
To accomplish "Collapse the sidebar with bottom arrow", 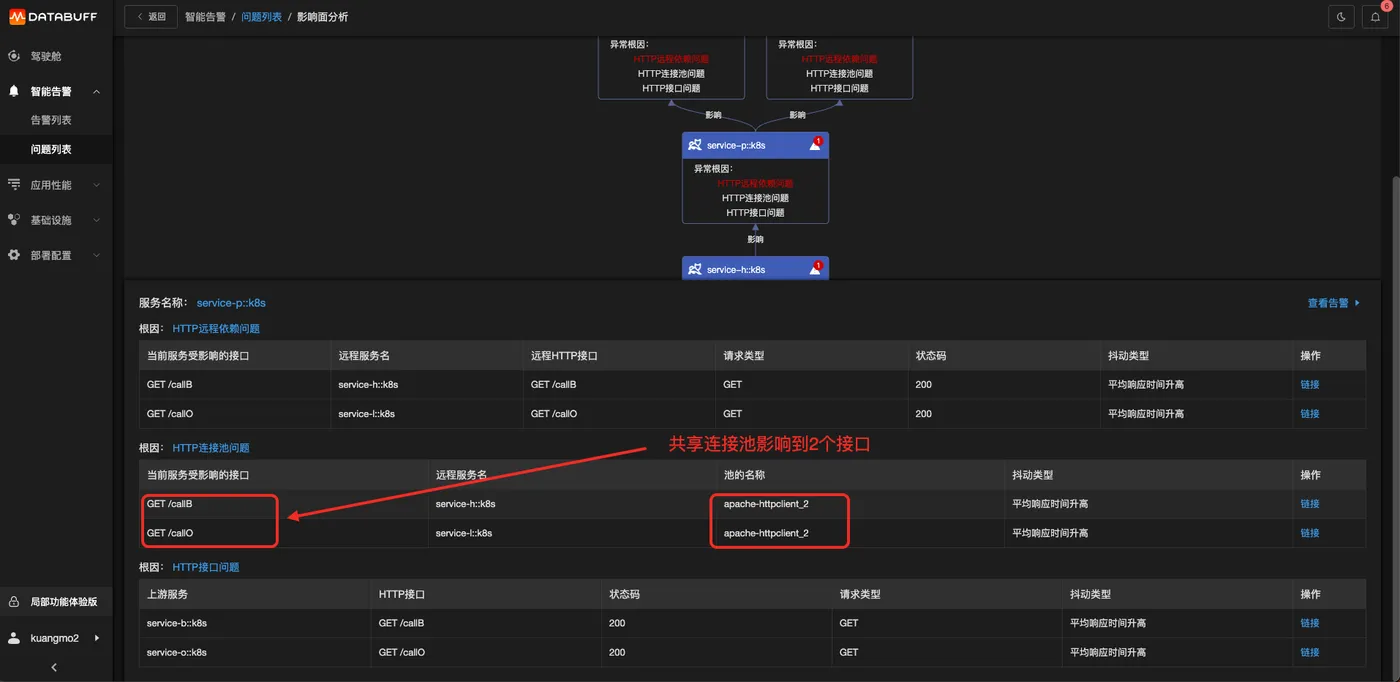I will (x=54, y=667).
